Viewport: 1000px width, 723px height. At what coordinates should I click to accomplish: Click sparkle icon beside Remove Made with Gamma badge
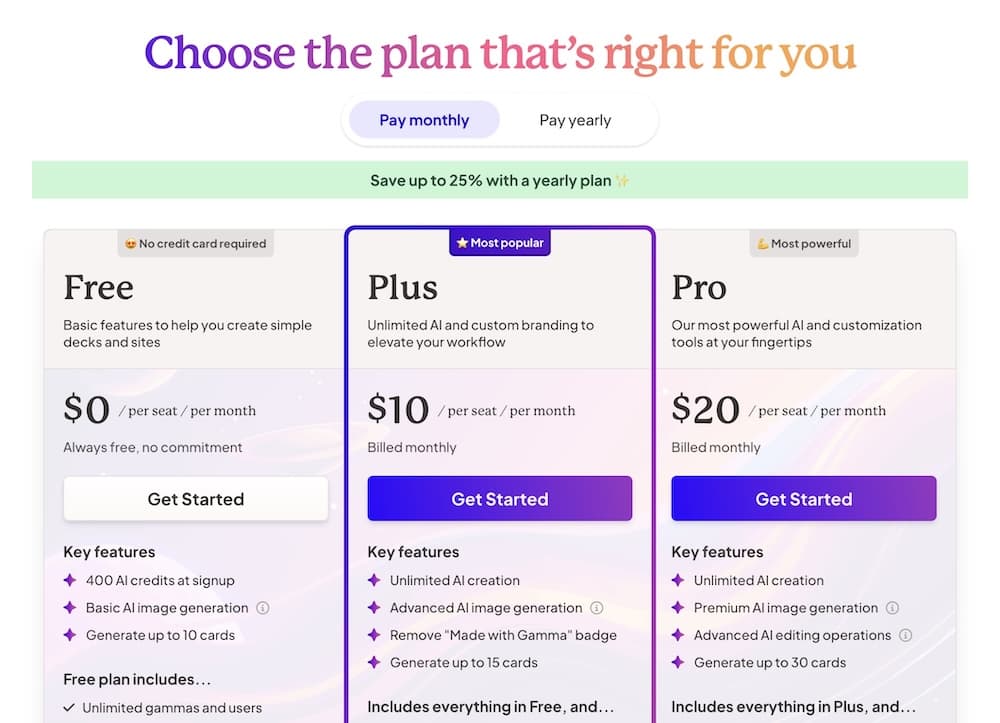374,635
